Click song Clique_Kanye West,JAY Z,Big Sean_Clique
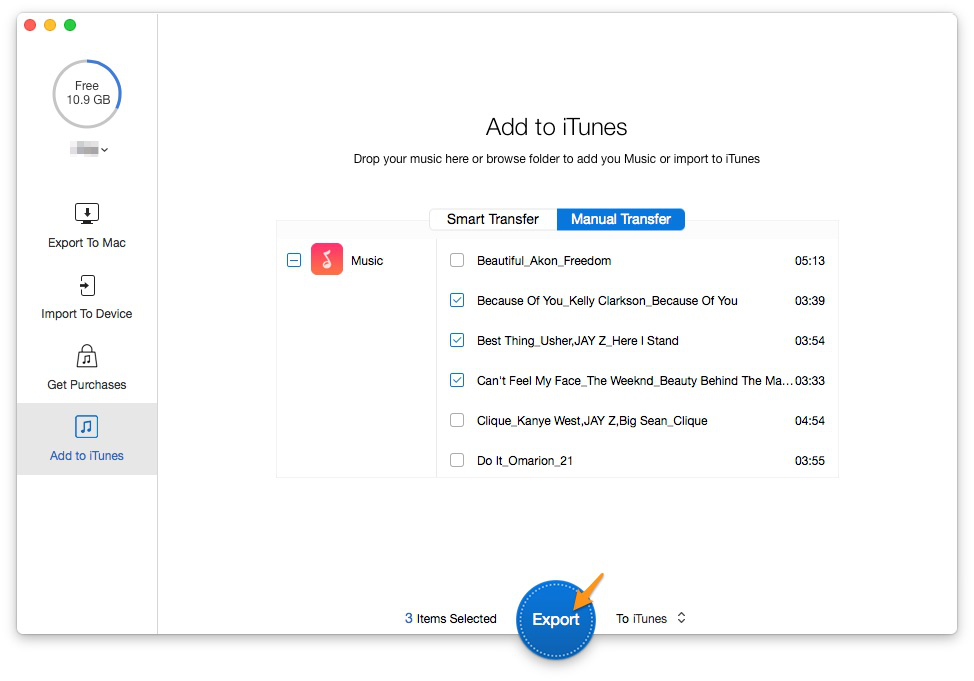 pos(592,421)
